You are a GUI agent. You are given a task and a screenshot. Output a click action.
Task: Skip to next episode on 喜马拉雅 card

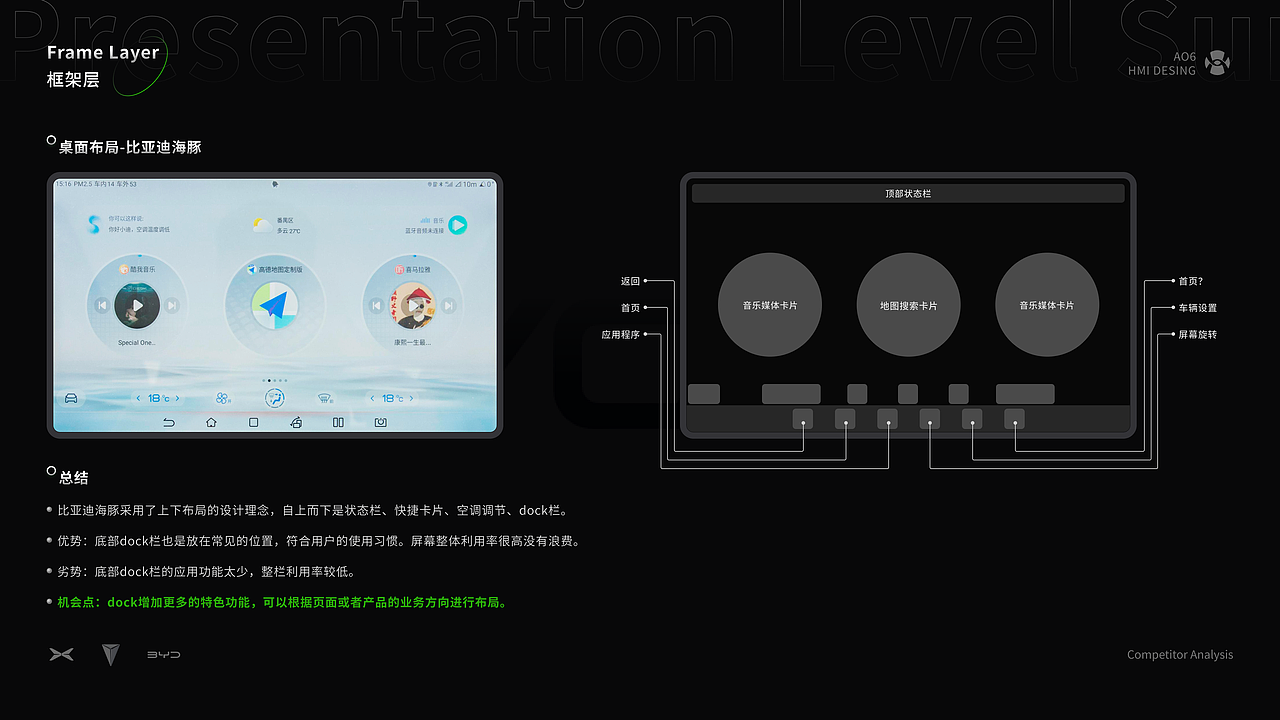click(x=449, y=306)
